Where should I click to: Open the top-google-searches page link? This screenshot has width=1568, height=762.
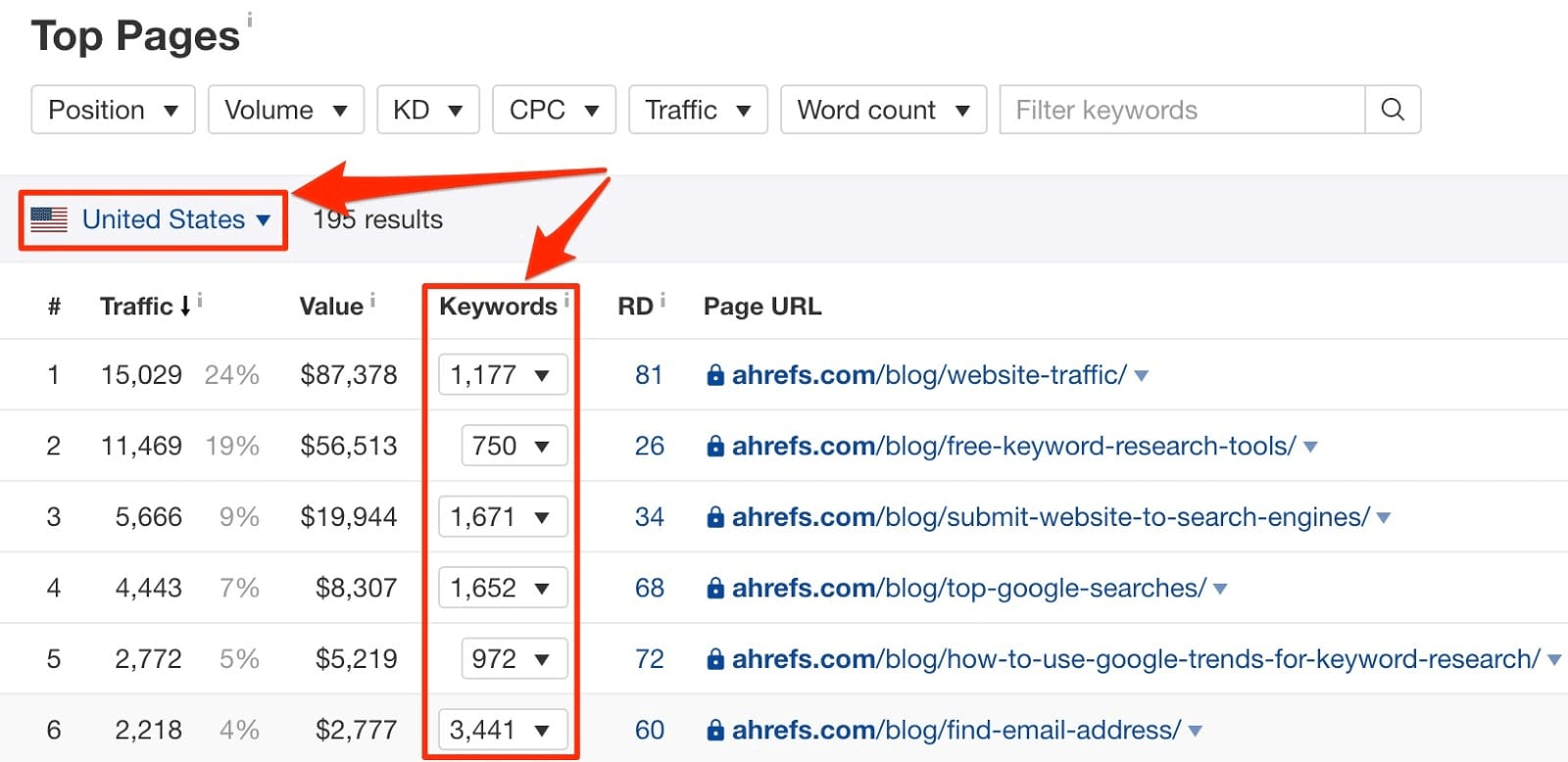coord(968,589)
